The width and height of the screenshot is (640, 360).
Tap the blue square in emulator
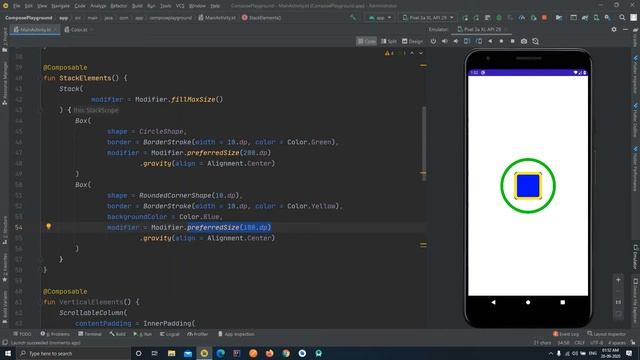tap(528, 186)
